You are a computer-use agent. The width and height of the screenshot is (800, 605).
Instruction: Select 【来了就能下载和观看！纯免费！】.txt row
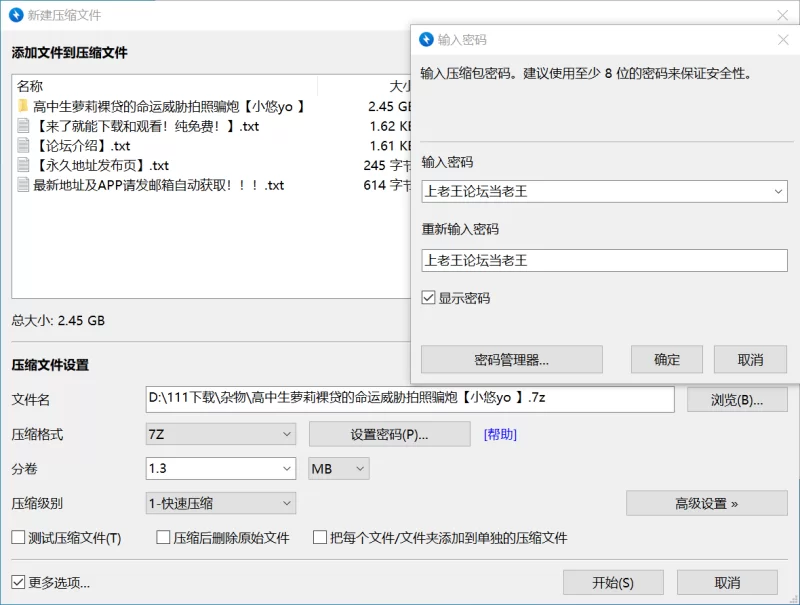tap(212, 125)
